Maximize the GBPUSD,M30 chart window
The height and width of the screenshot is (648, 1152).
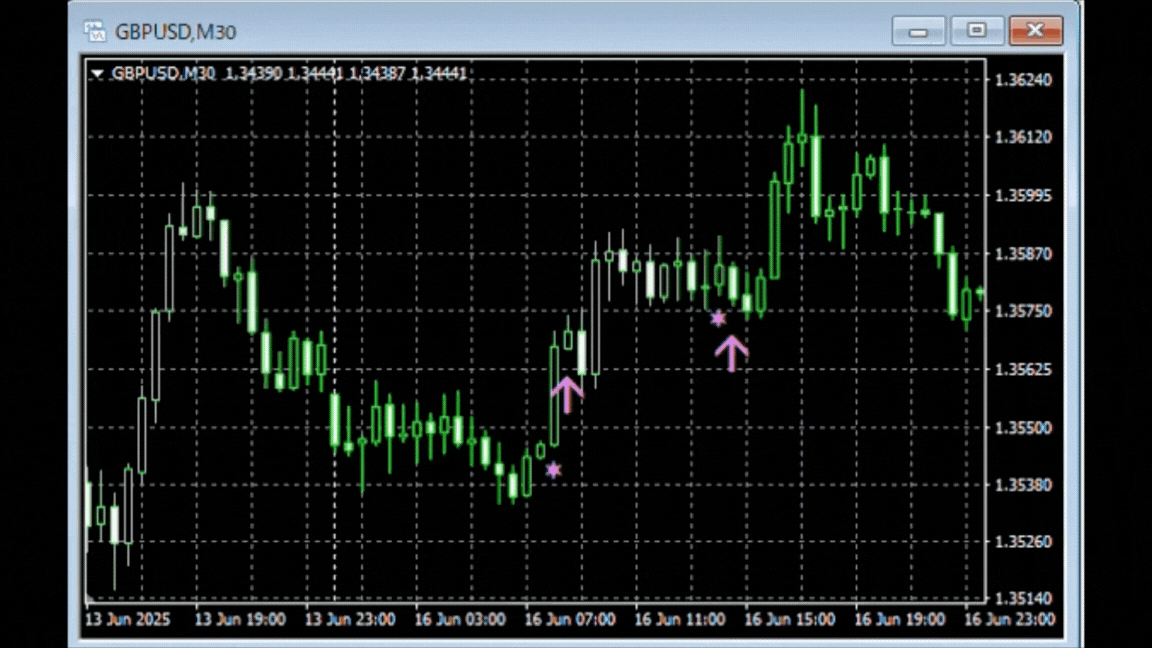coord(976,31)
